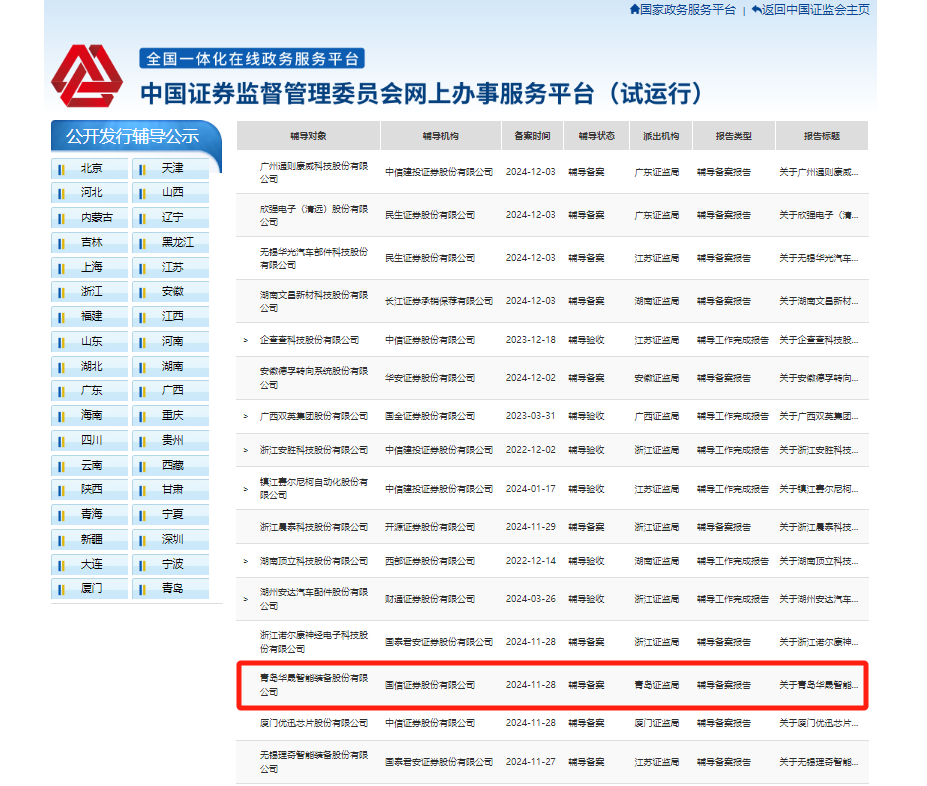Screen dimensions: 927x786
Task: Open the 厦门 region list
Action: pos(89,589)
